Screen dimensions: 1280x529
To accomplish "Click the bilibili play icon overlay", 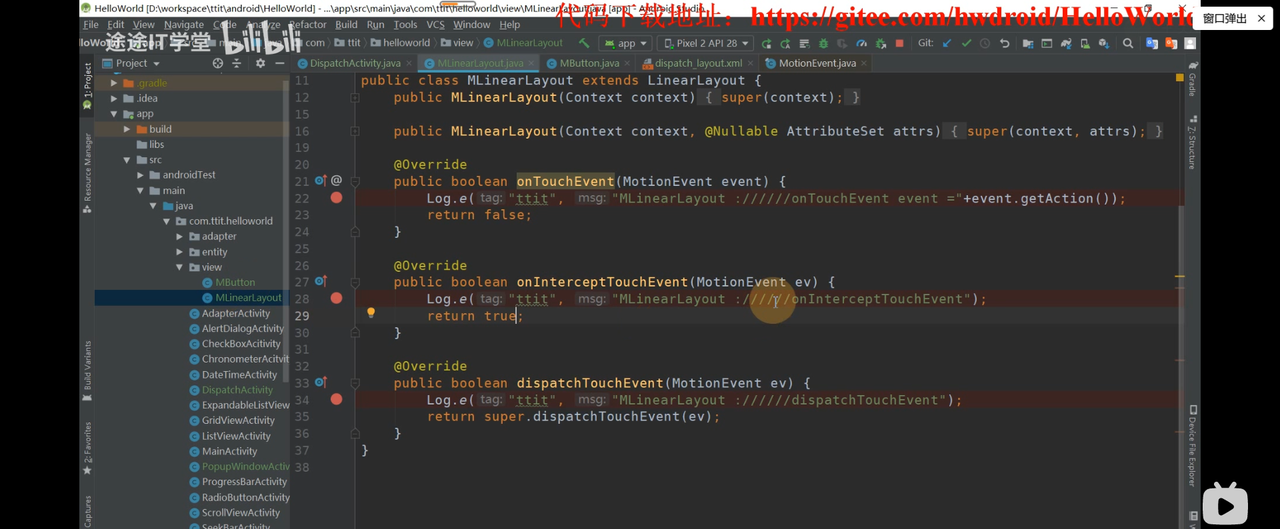I will (x=1225, y=503).
